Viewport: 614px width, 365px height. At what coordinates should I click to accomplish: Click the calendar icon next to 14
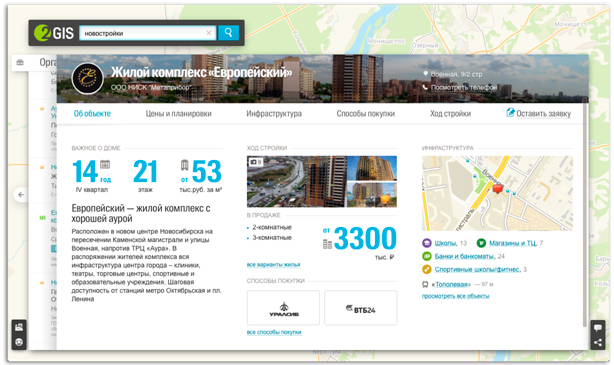(105, 164)
